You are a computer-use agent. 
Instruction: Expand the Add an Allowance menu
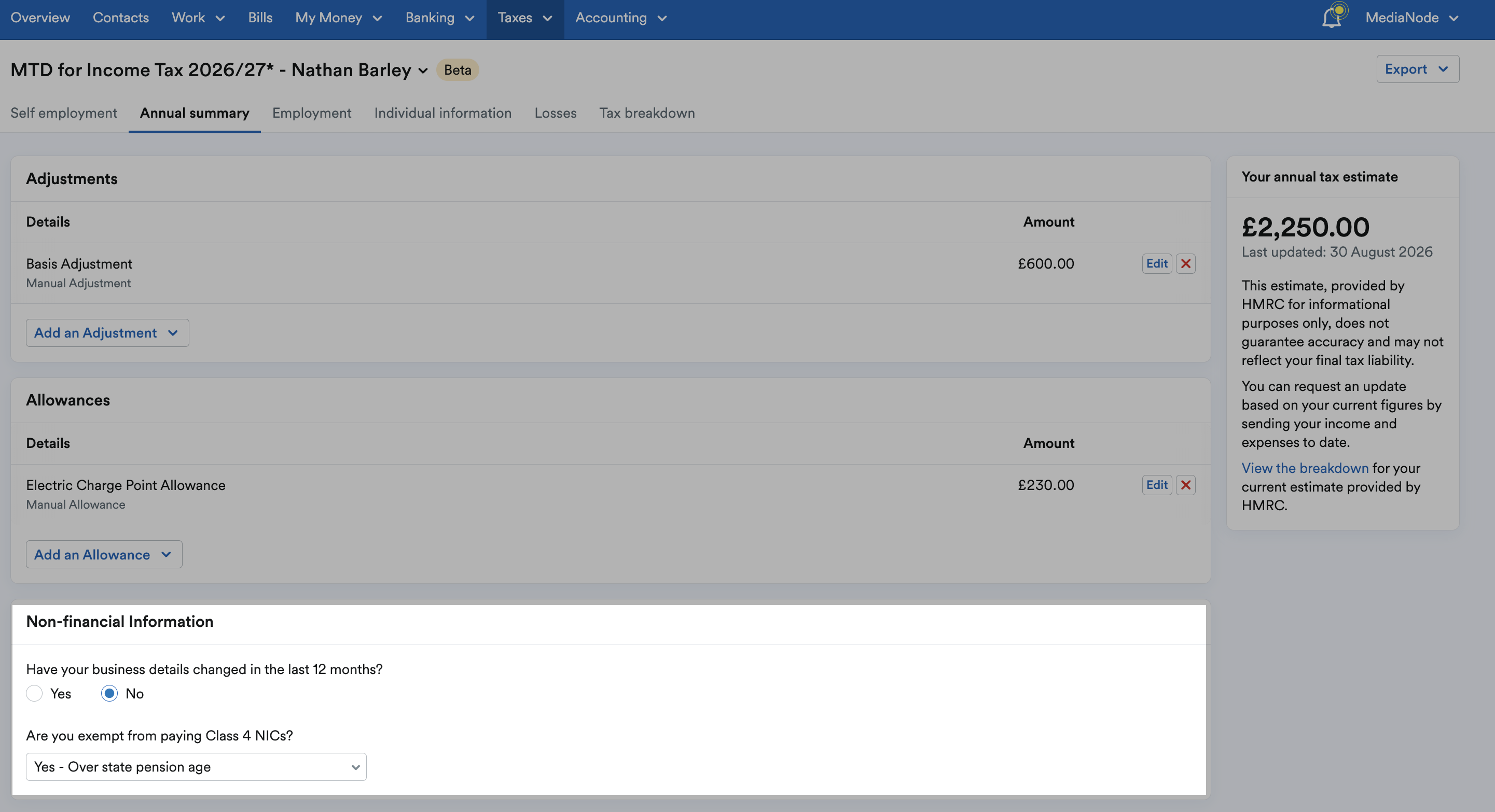coord(104,554)
